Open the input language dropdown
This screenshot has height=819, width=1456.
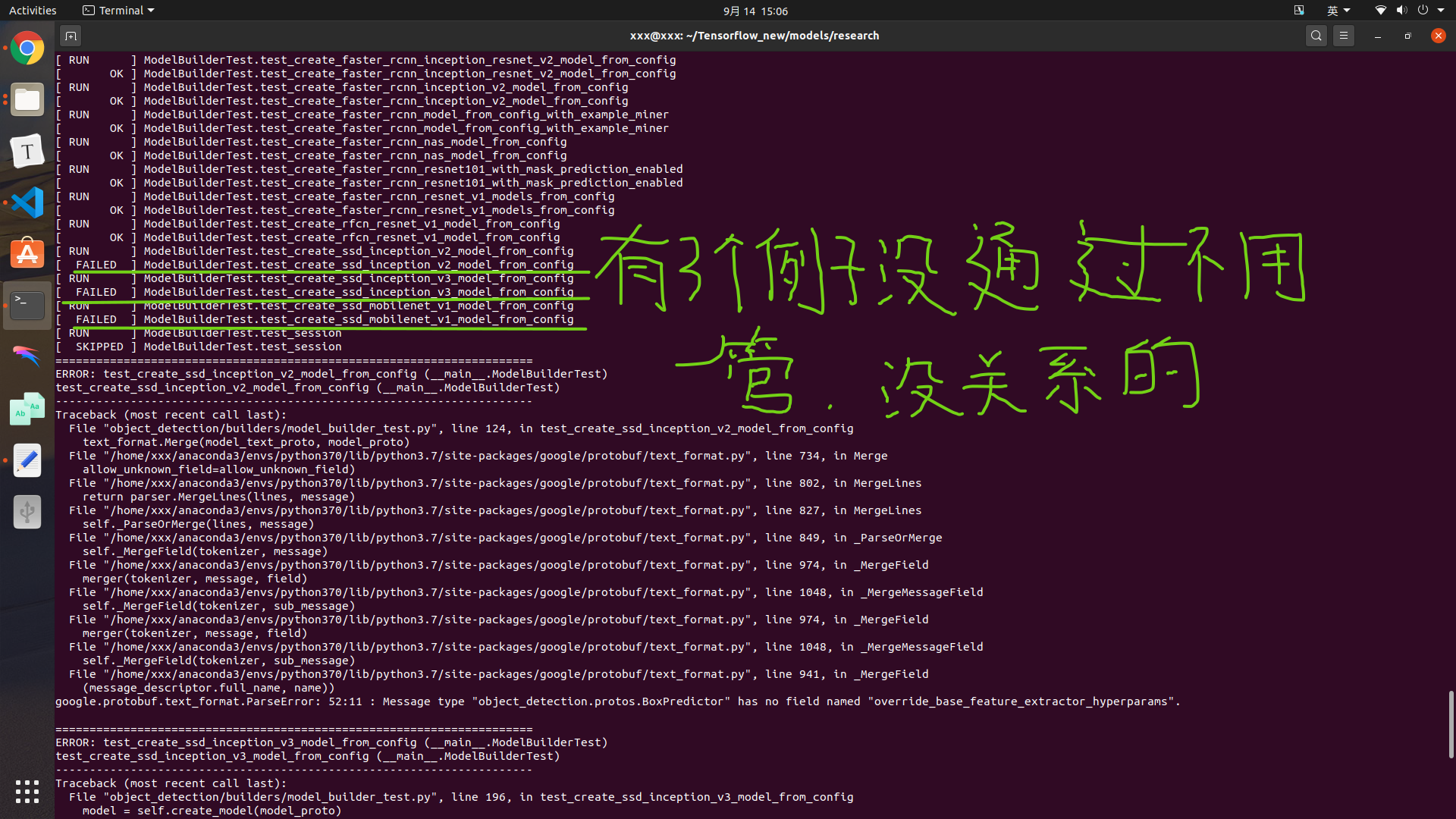click(x=1338, y=11)
